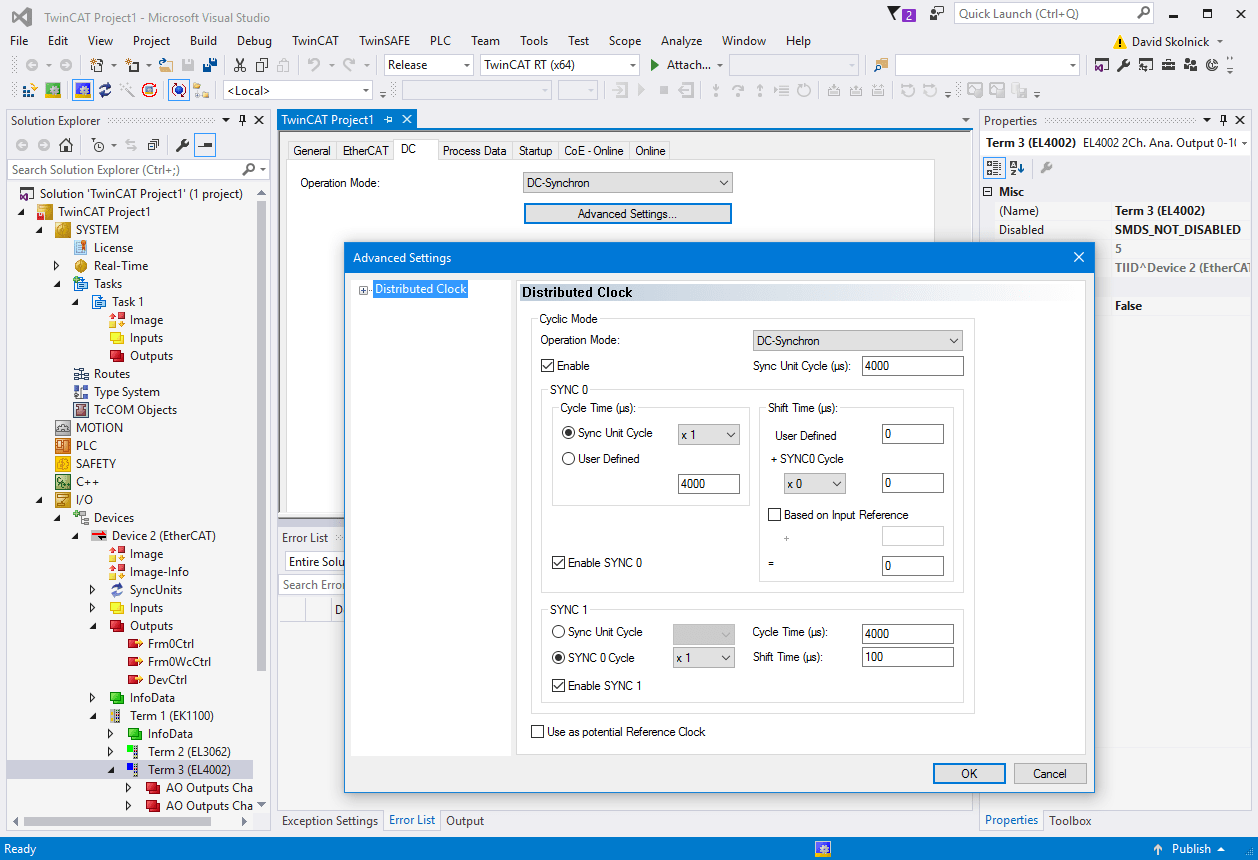This screenshot has height=860, width=1258.
Task: Open the Operation Mode dropdown in dialog
Action: coord(857,341)
